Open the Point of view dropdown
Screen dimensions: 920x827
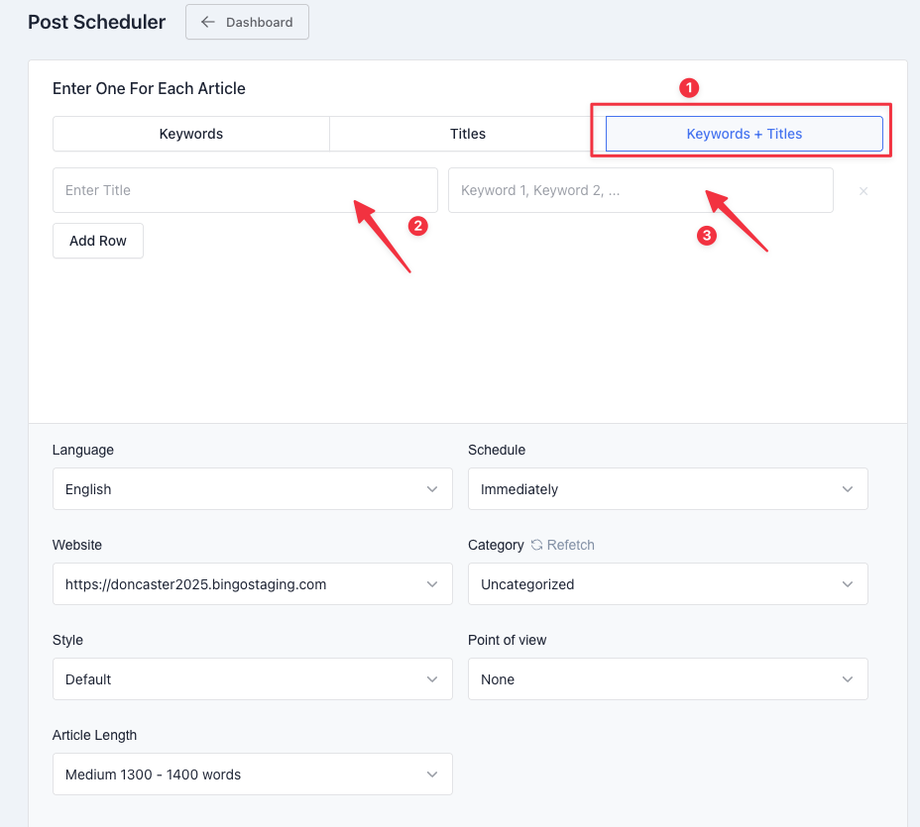[x=667, y=679]
